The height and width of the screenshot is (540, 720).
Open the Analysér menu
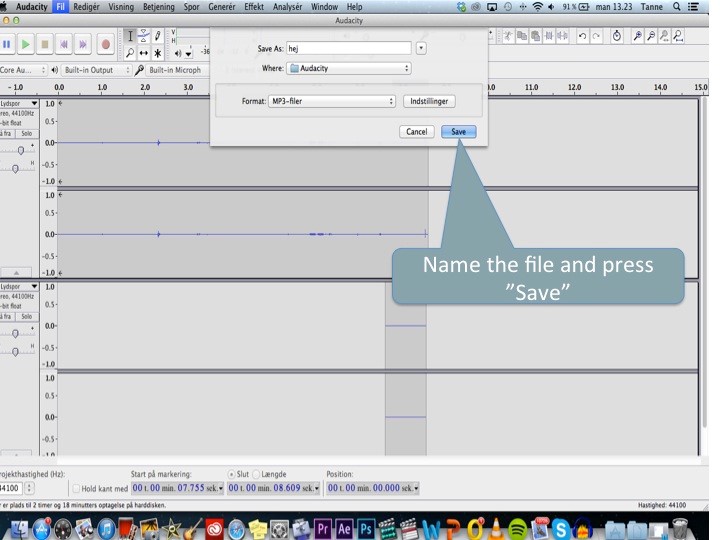(287, 7)
